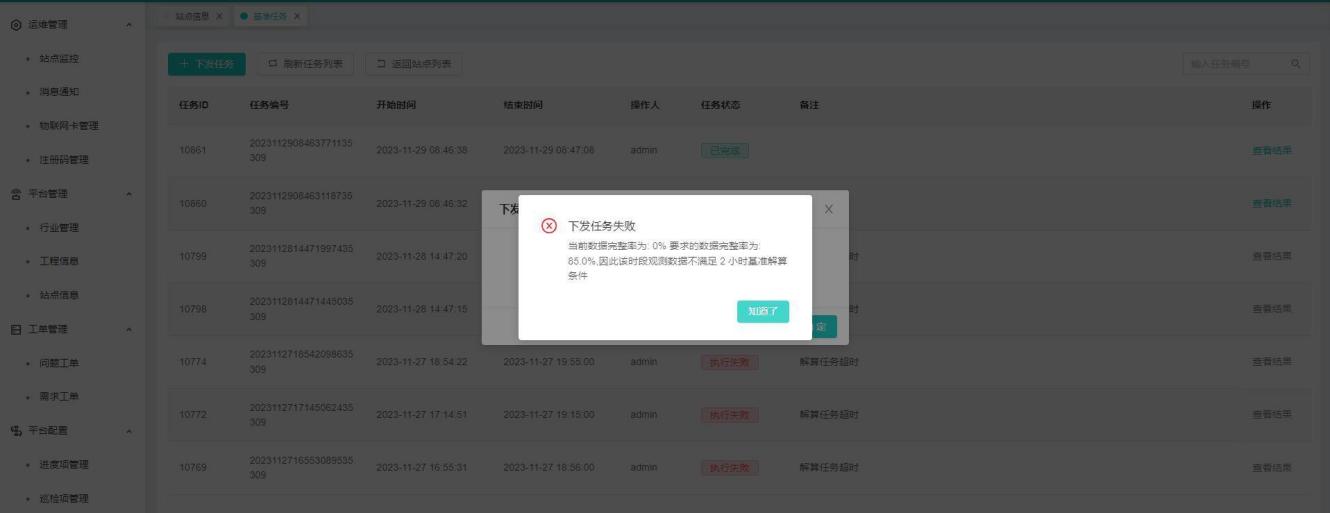Click the 工单管理 section icon in sidebar
Image resolution: width=1330 pixels, height=513 pixels.
point(17,330)
